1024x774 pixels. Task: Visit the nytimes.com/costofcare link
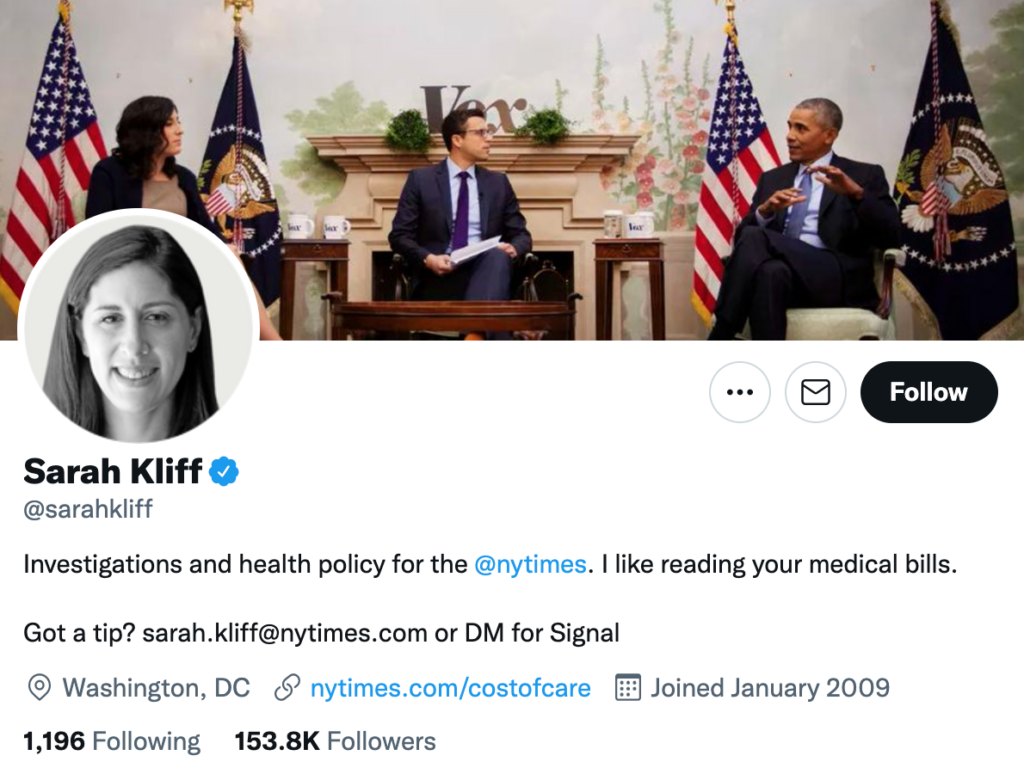(450, 688)
